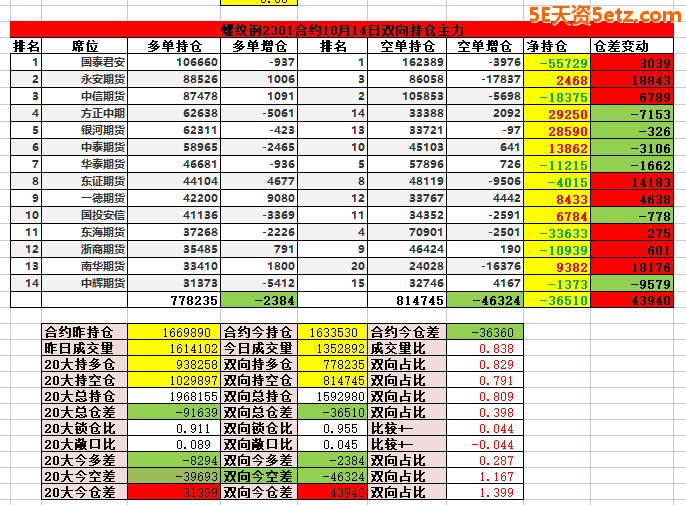Image resolution: width=686 pixels, height=505 pixels.
Task: Select long position value 106660
Action: [174, 62]
